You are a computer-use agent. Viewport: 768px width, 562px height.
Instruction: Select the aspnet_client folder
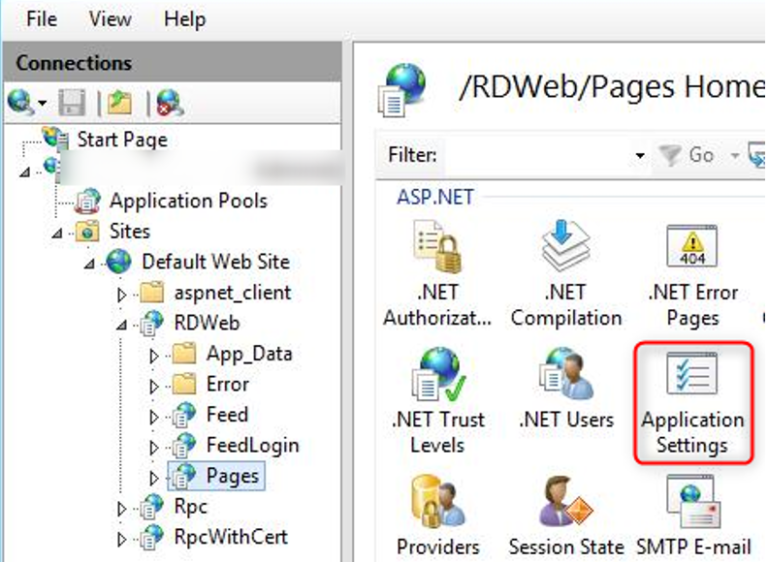click(233, 293)
